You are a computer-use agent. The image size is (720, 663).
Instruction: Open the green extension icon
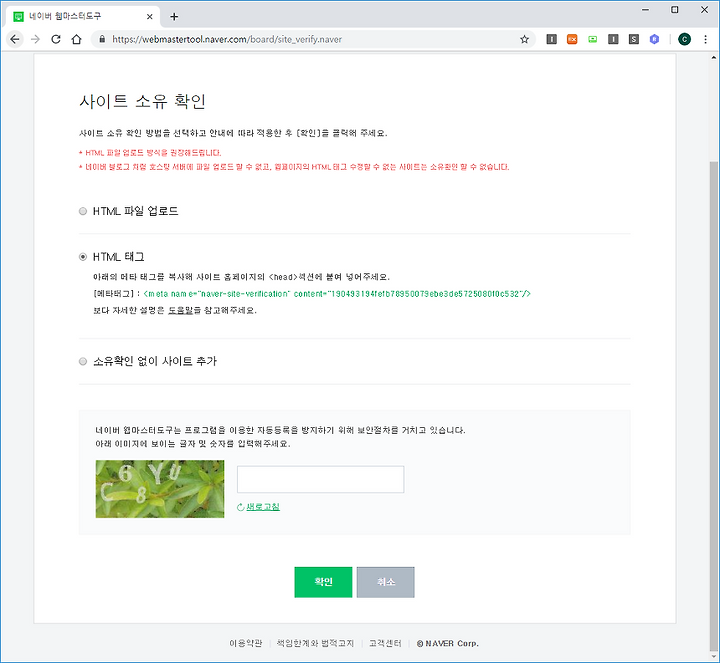pyautogui.click(x=593, y=39)
